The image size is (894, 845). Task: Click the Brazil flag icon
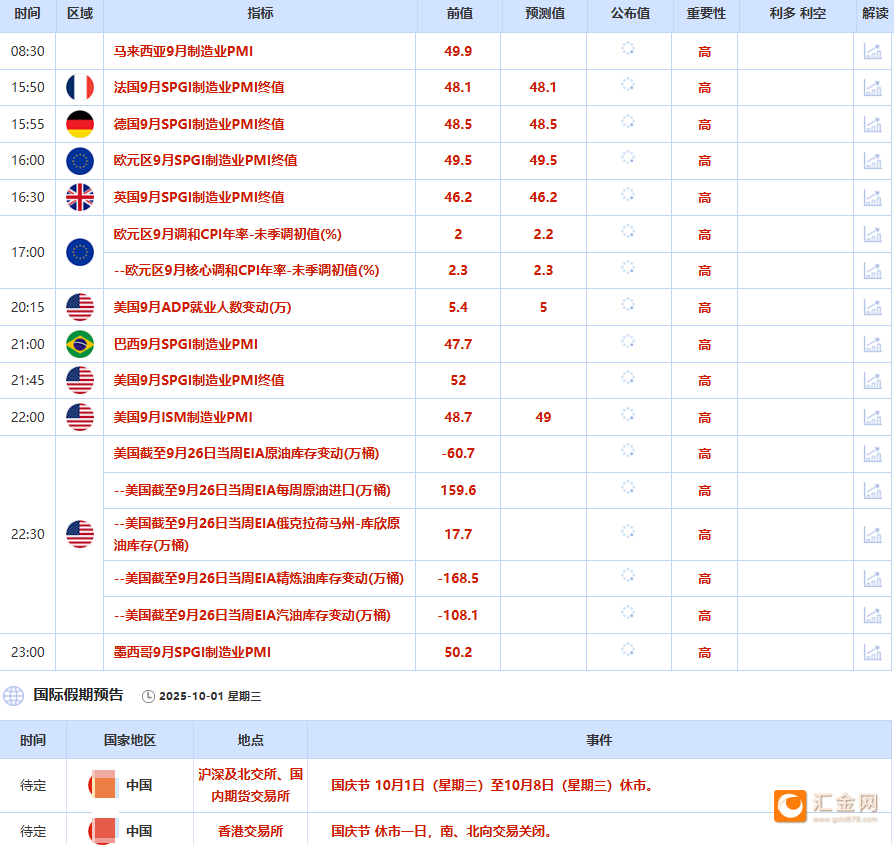tap(80, 344)
